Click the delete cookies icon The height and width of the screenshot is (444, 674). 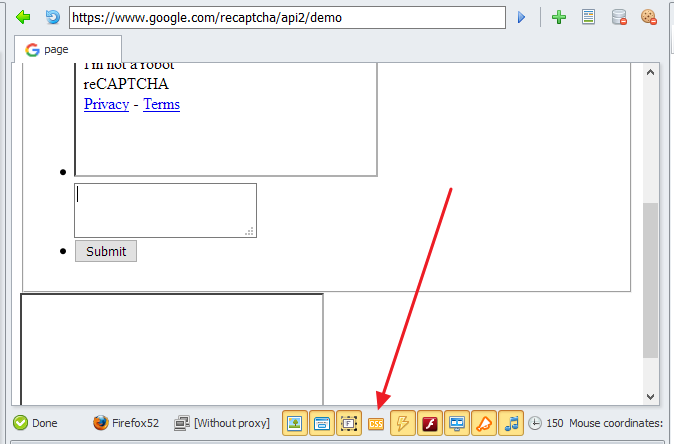pyautogui.click(x=649, y=17)
